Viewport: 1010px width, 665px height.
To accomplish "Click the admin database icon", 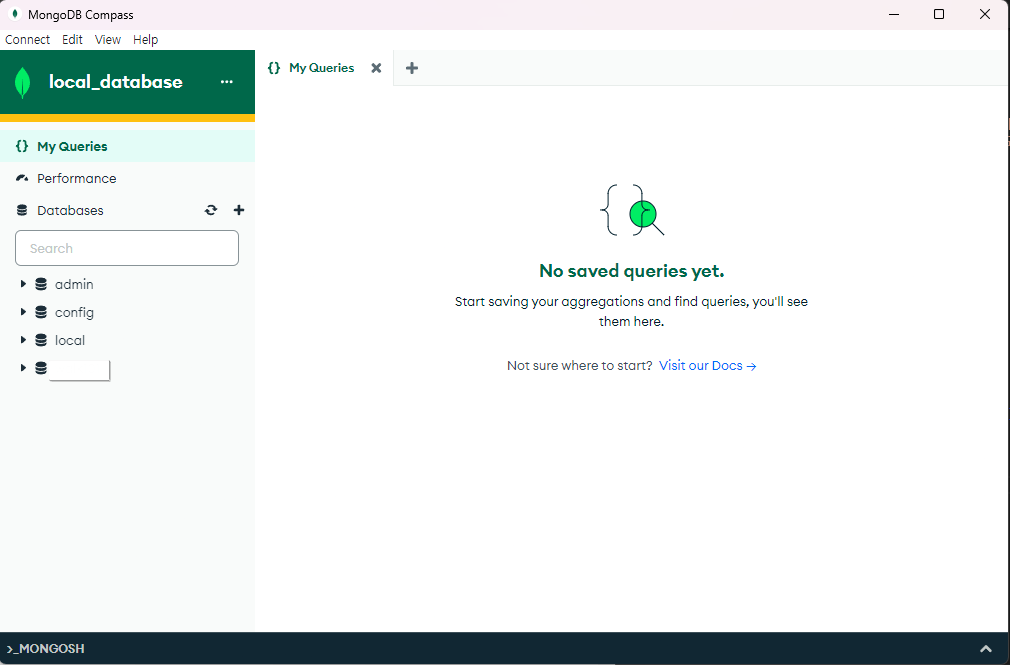I will click(41, 284).
